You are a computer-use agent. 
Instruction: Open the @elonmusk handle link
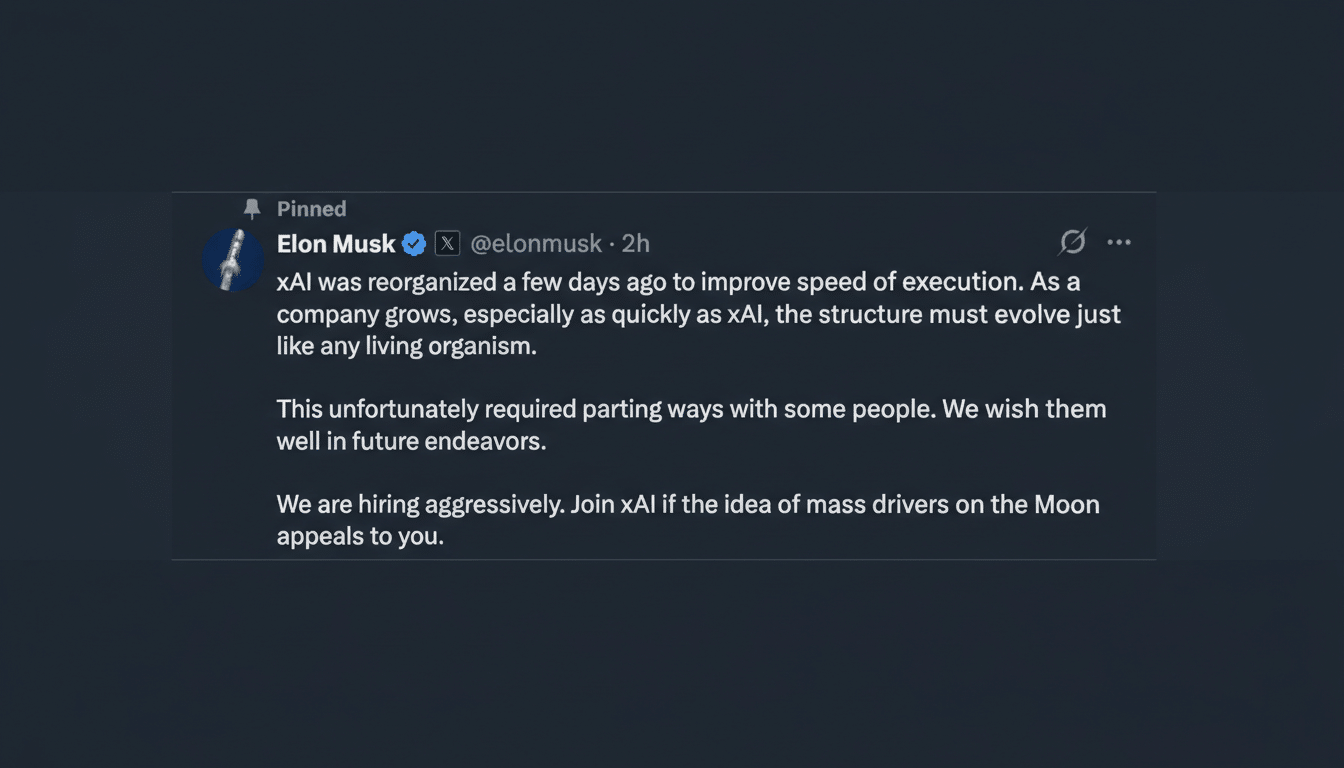point(537,243)
